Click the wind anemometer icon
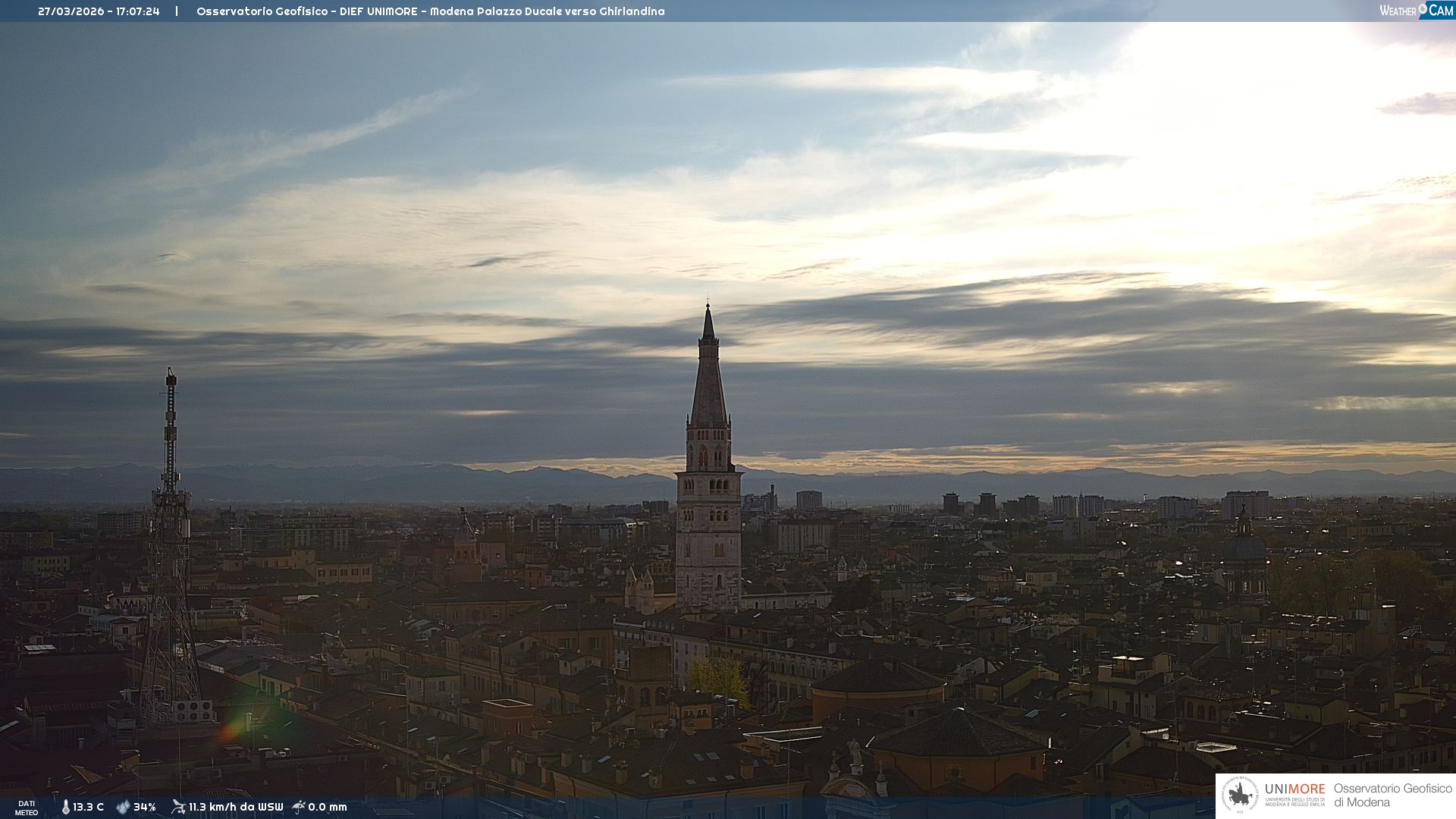 tap(178, 807)
